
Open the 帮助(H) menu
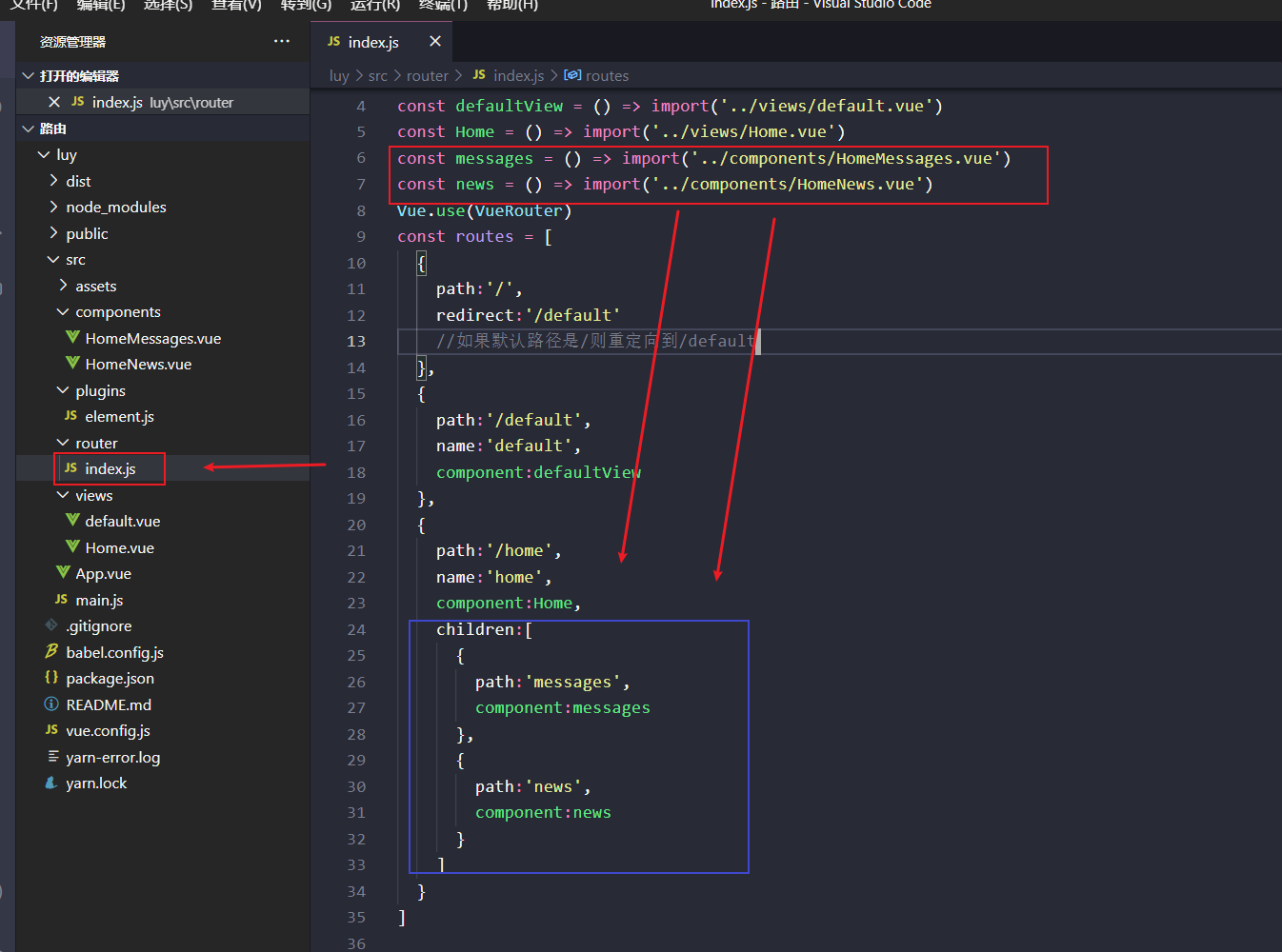512,5
